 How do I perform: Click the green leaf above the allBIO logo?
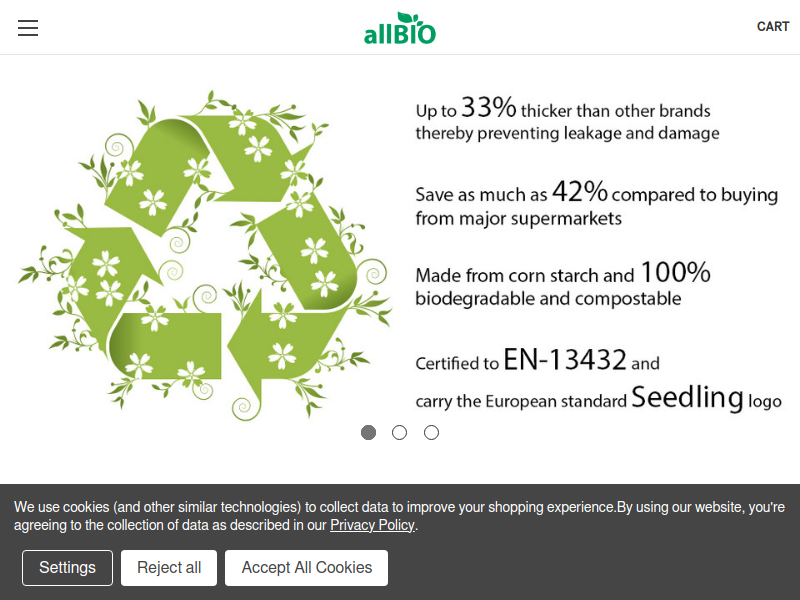pyautogui.click(x=405, y=17)
